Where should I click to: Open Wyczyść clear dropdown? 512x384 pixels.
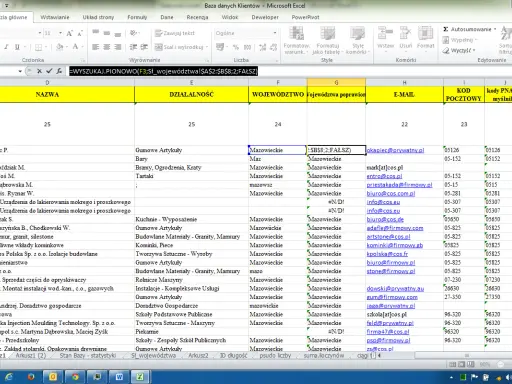tap(459, 50)
